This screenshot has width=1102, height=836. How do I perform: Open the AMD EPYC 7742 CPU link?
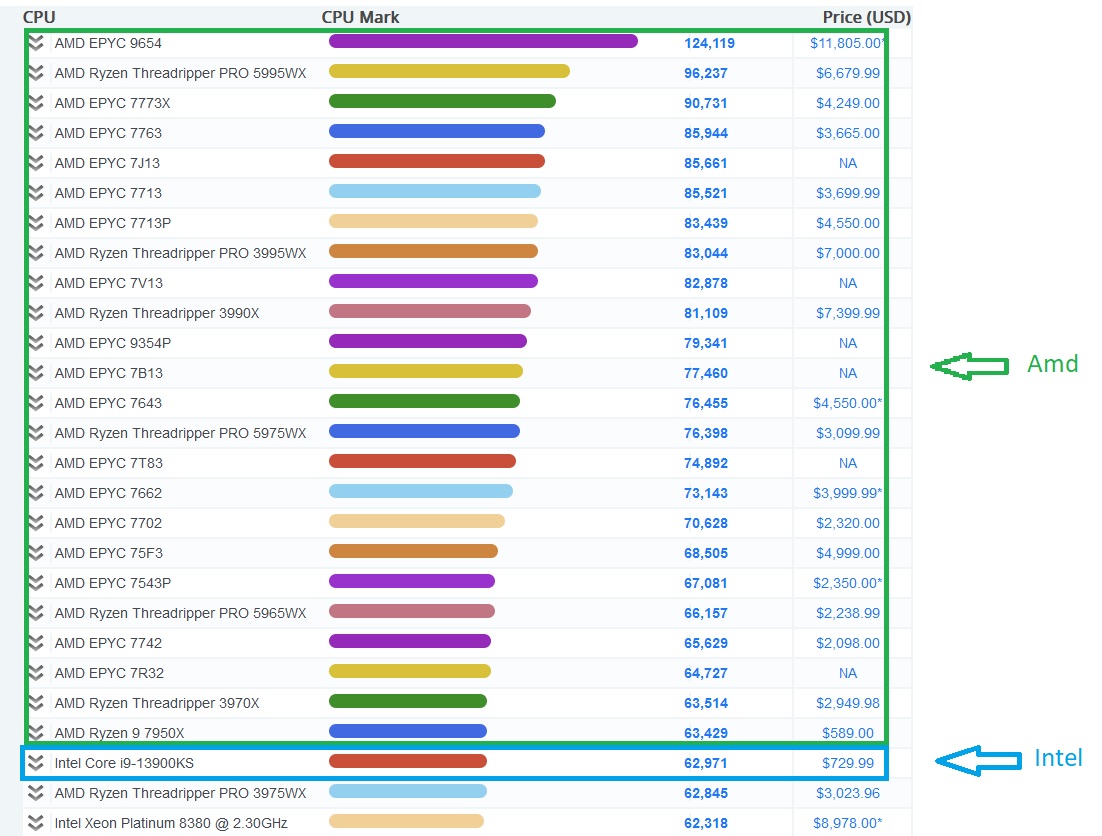coord(108,644)
